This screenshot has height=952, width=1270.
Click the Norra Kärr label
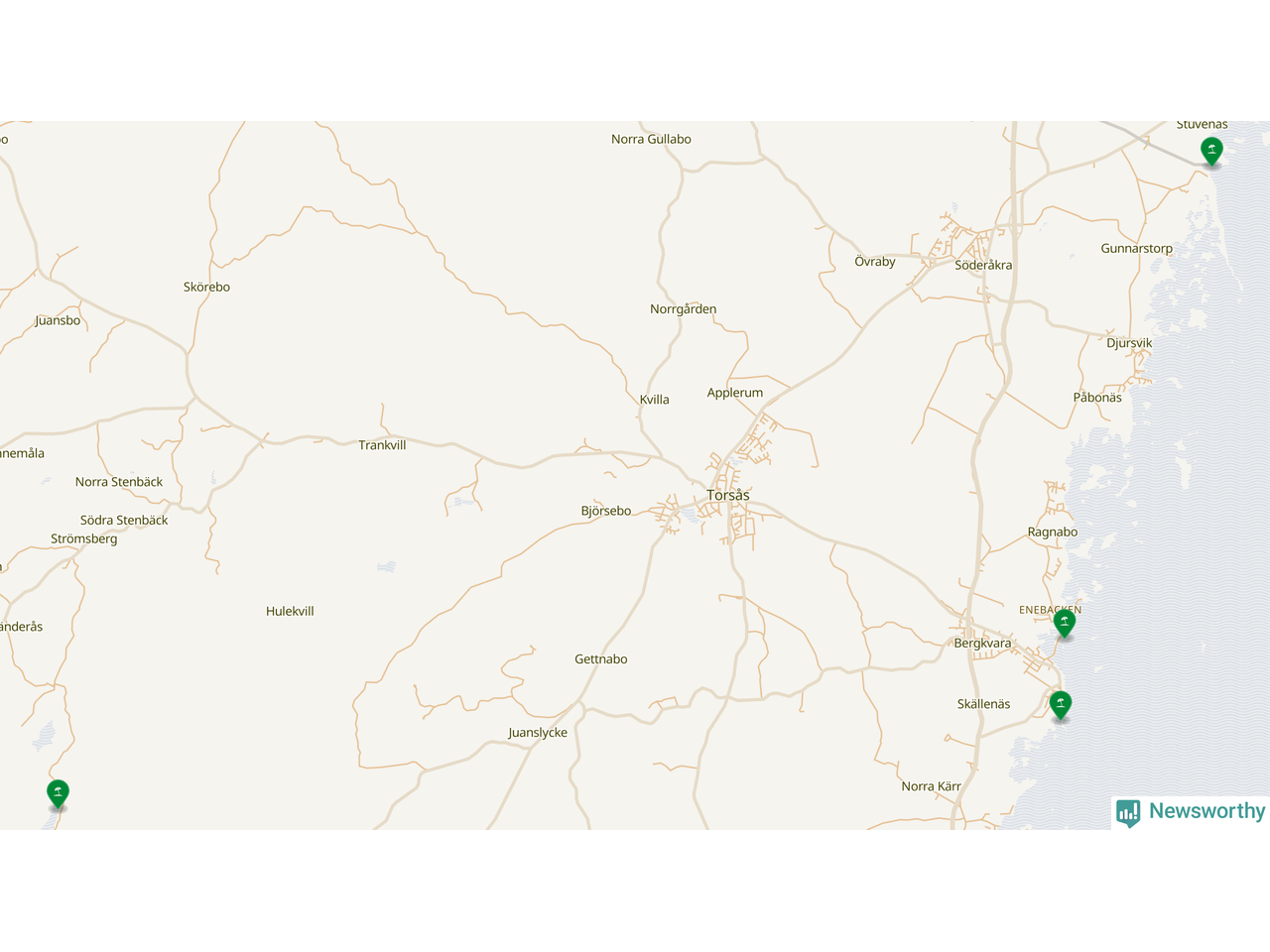(931, 786)
